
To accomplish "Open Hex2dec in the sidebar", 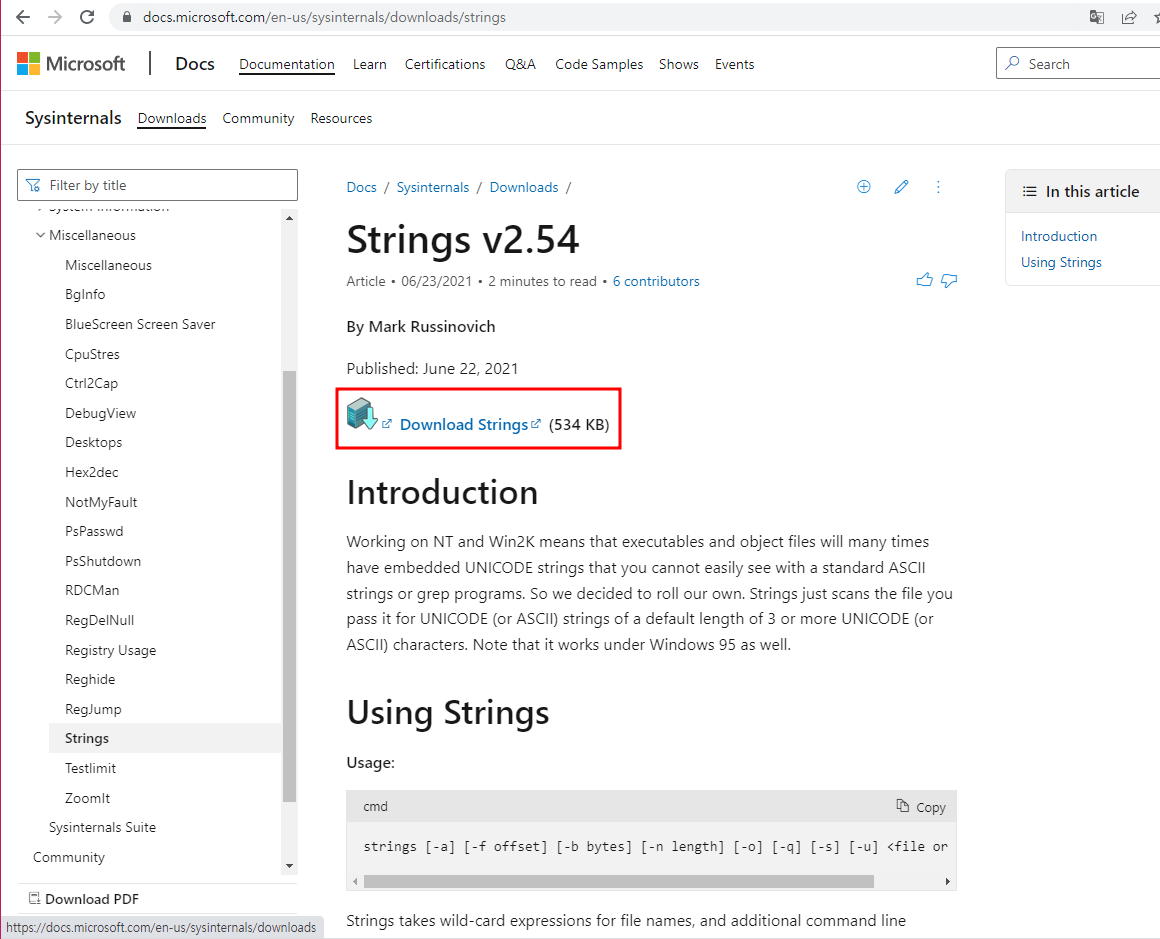I will point(91,472).
